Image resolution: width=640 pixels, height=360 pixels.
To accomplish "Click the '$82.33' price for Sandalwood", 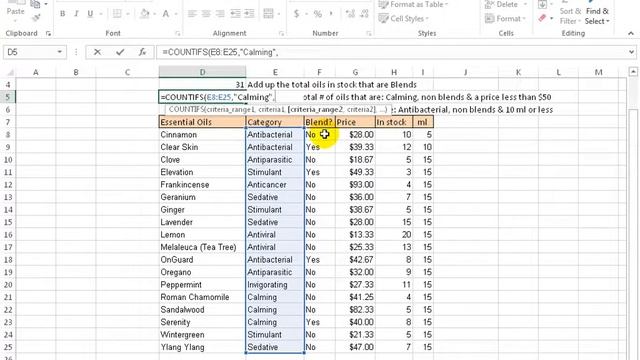I will (x=355, y=309).
